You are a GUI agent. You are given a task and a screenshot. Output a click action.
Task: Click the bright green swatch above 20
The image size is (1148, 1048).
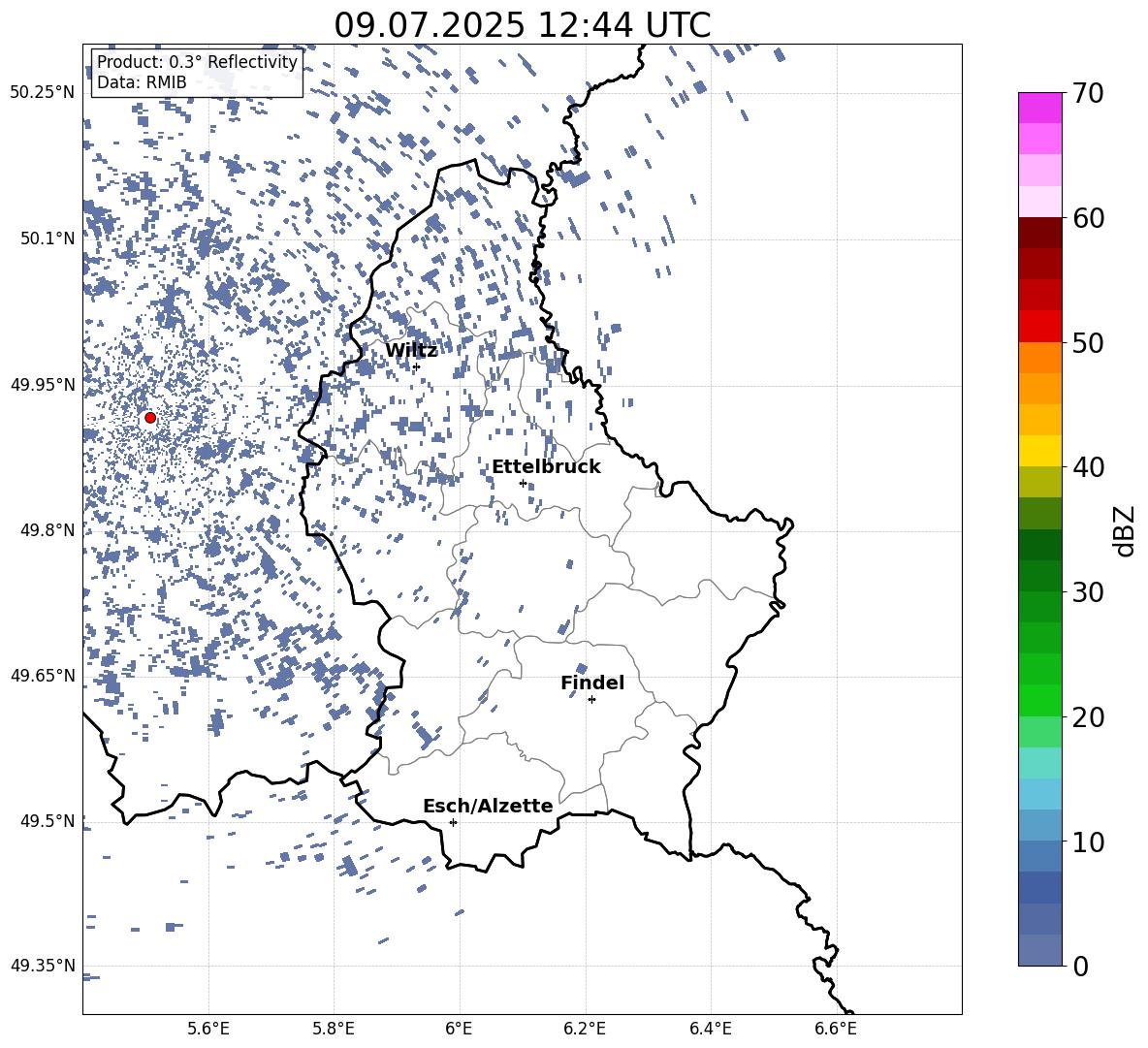[x=1039, y=700]
